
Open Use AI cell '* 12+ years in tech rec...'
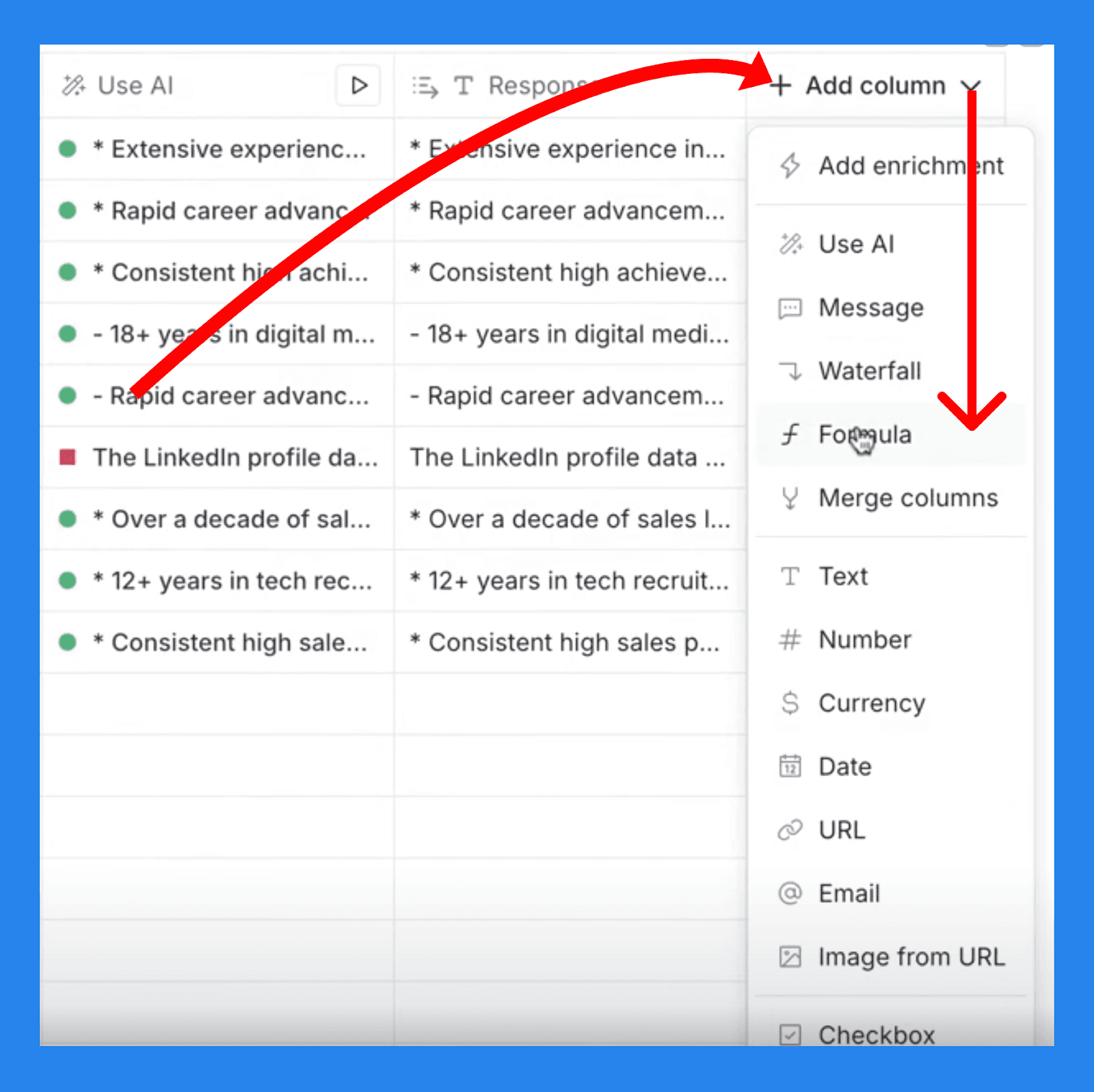[x=217, y=581]
